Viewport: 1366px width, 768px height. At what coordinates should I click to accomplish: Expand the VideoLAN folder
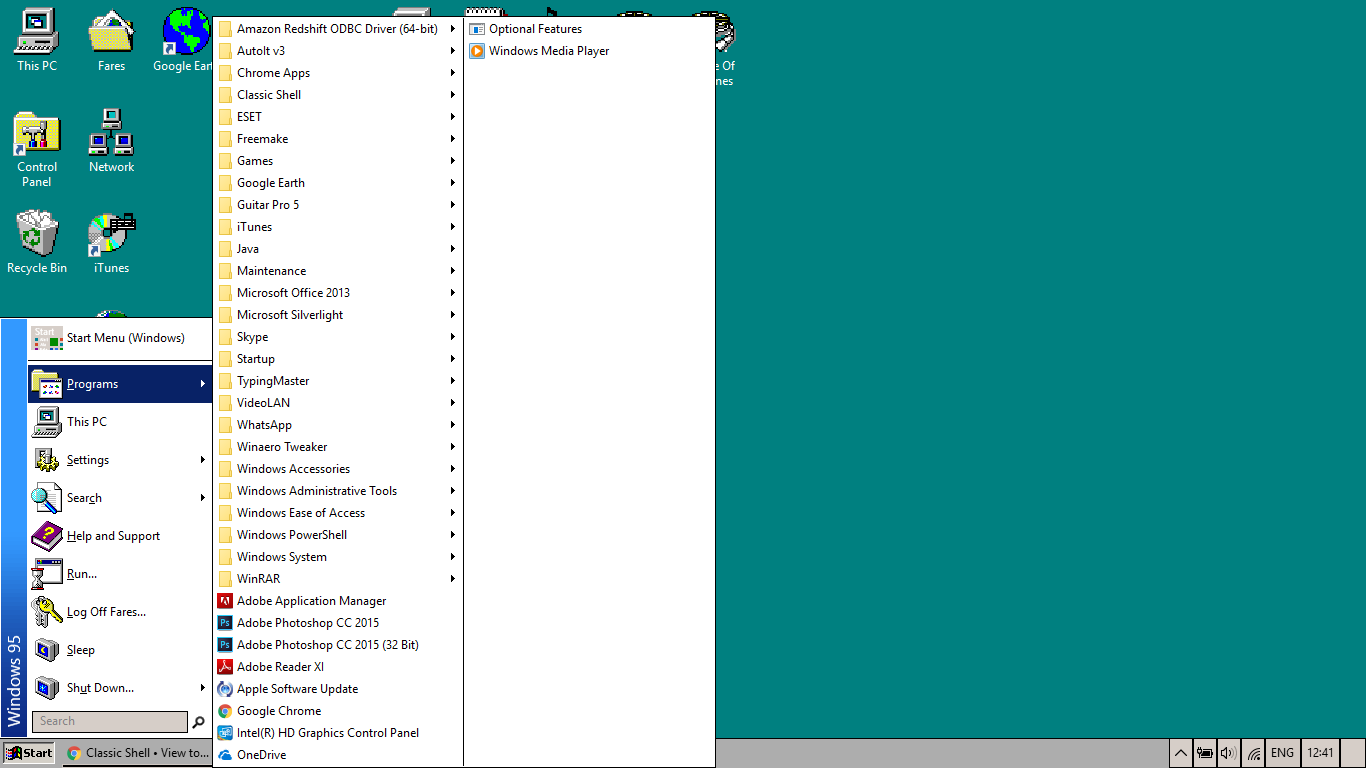338,403
